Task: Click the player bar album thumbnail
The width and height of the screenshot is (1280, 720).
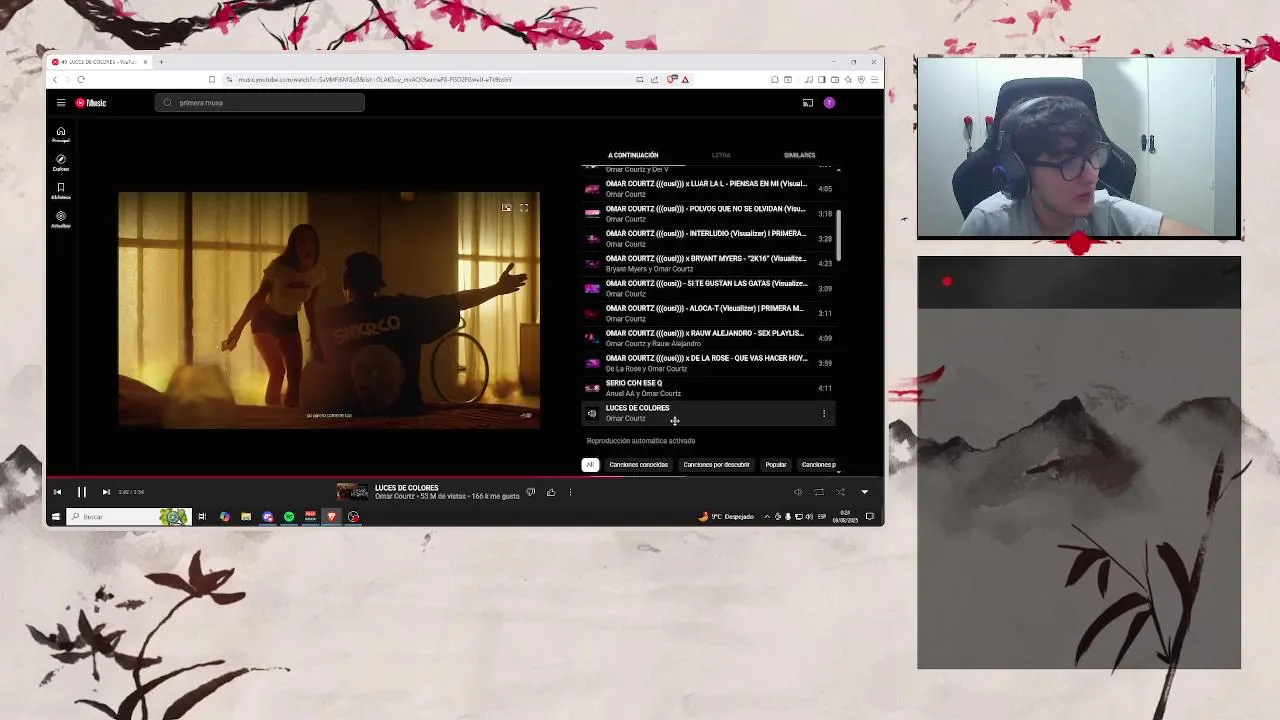Action: pyautogui.click(x=352, y=492)
